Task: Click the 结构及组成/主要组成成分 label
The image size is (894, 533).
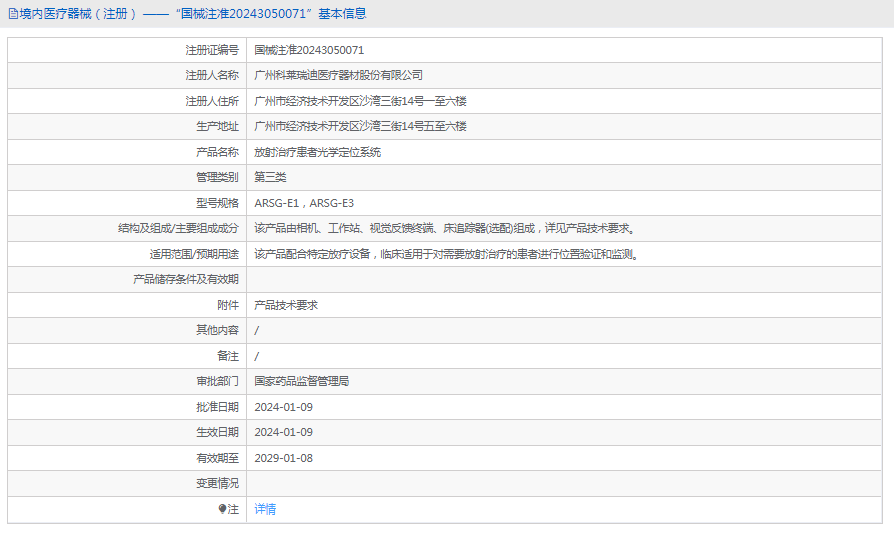Action: (x=178, y=229)
